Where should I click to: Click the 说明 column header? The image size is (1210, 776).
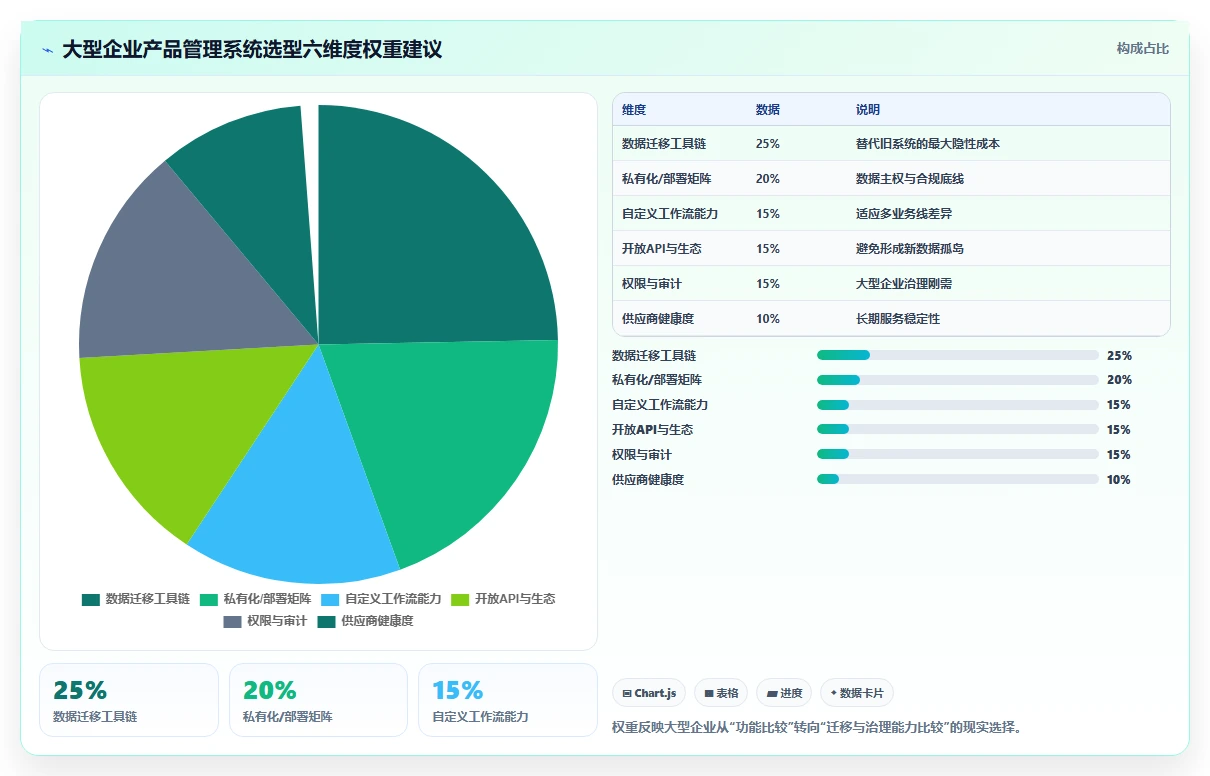[x=868, y=109]
